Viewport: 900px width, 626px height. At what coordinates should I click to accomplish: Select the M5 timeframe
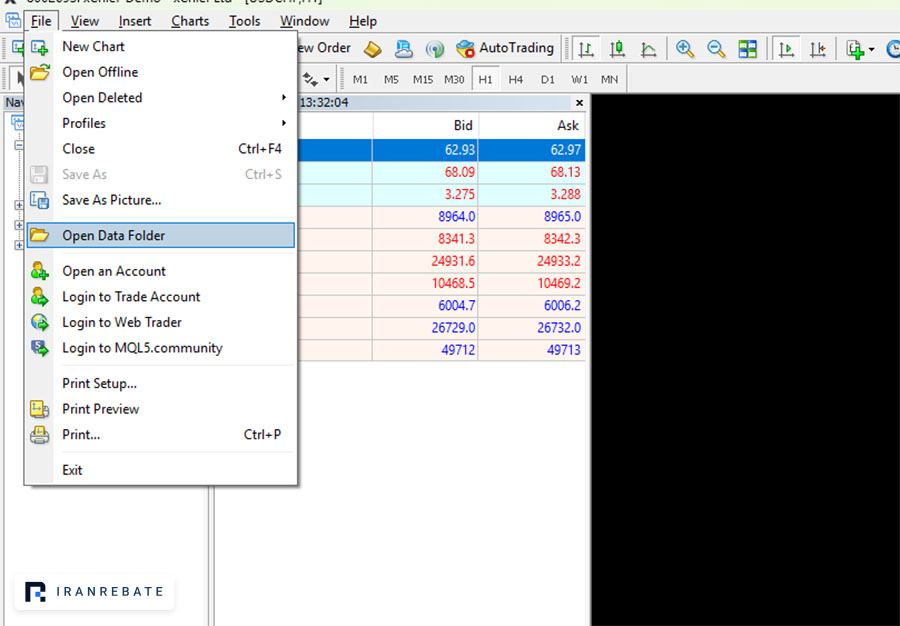(x=391, y=79)
